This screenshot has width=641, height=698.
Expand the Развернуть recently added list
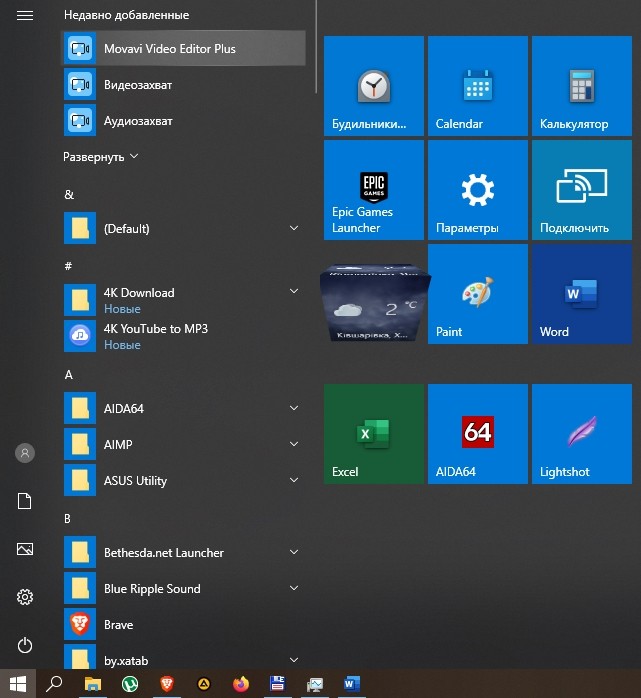pos(101,157)
